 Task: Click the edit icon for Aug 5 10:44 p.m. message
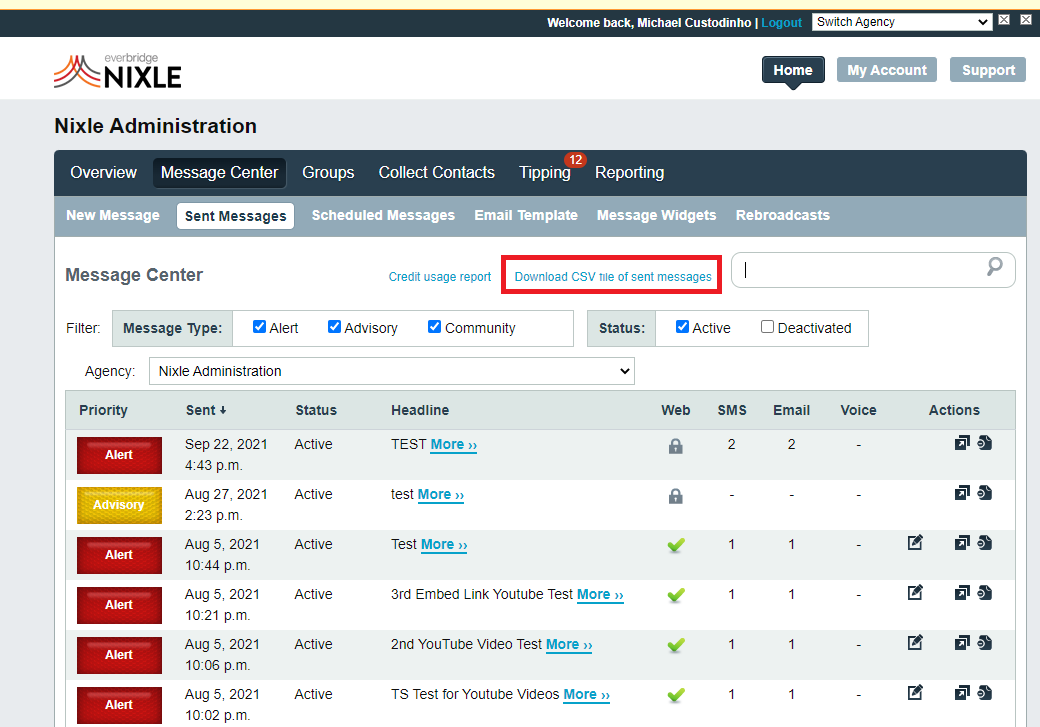click(x=915, y=543)
